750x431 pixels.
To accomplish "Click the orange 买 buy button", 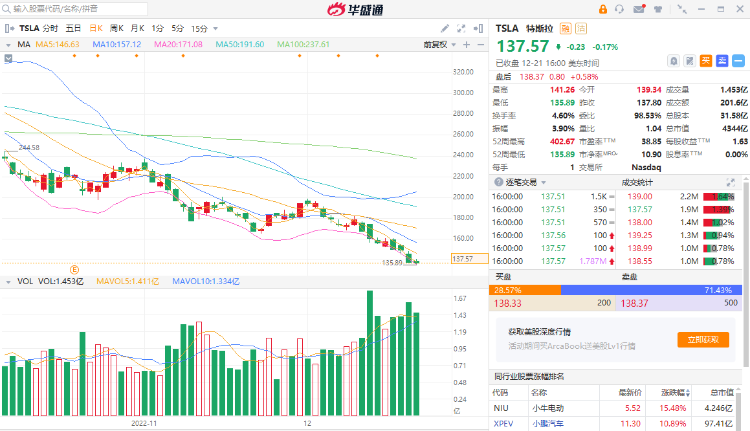I will [x=706, y=61].
